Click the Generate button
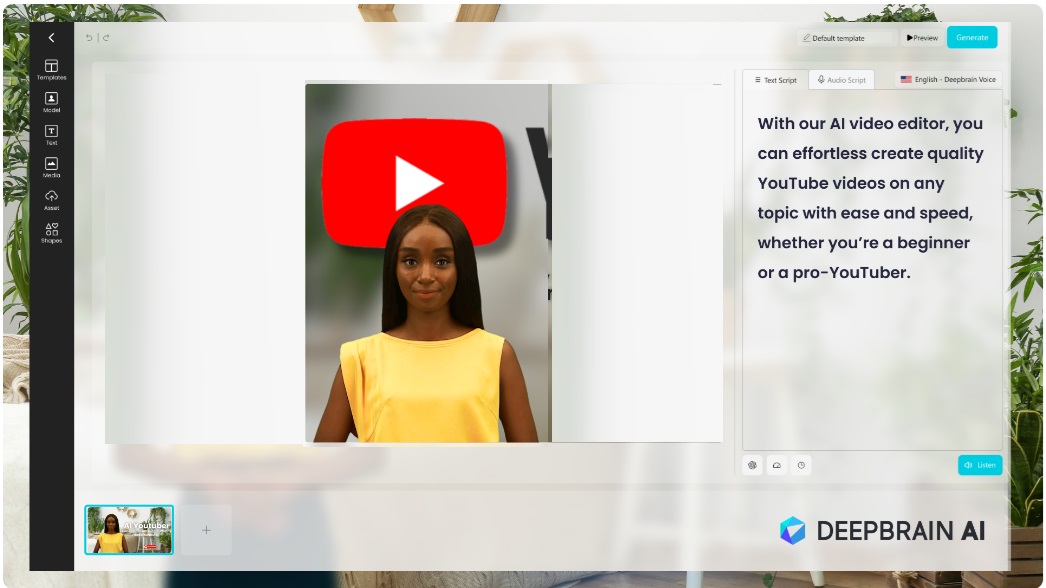The width and height of the screenshot is (1046, 588). tap(972, 37)
